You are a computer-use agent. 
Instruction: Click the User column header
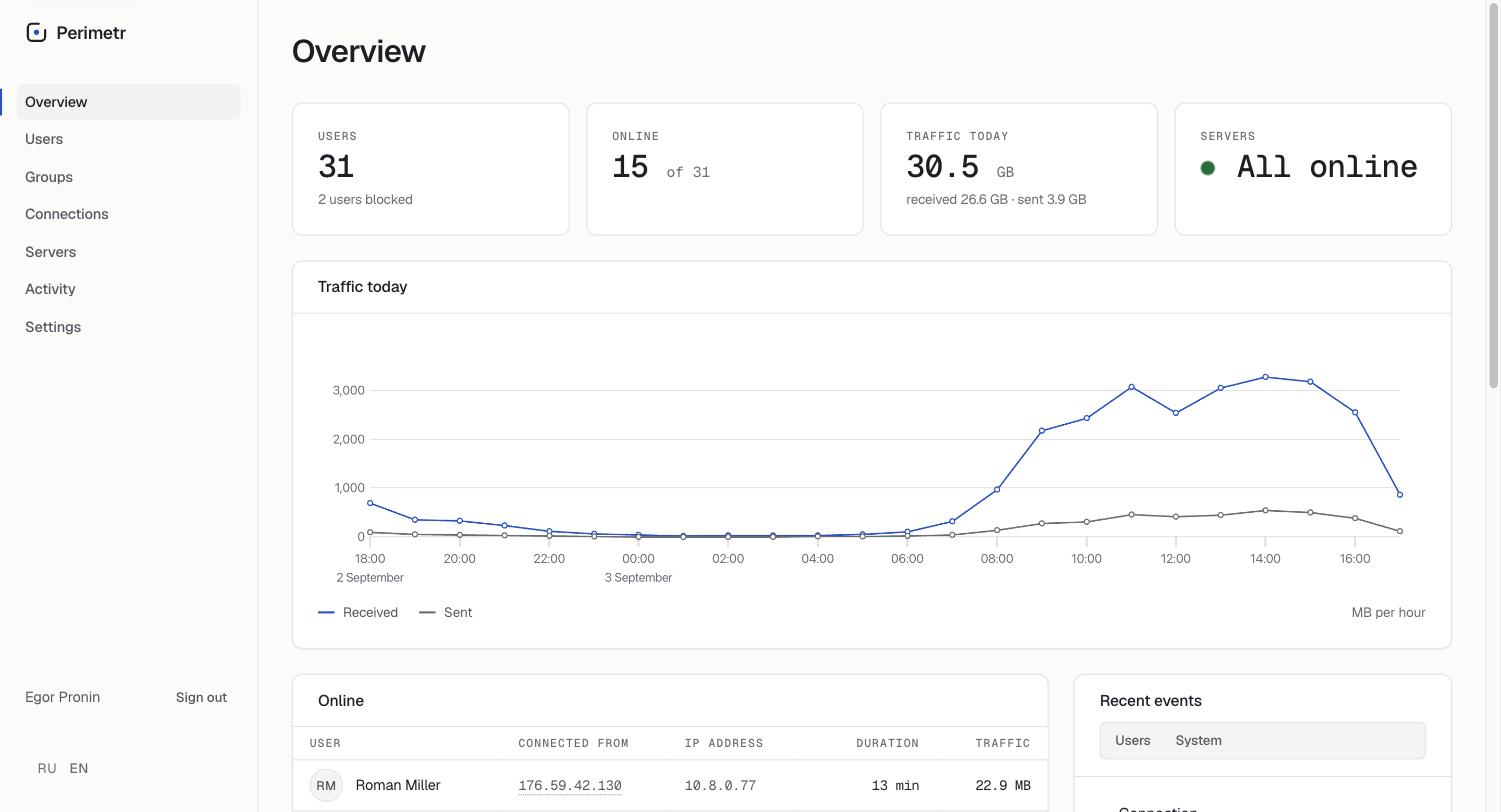(325, 743)
